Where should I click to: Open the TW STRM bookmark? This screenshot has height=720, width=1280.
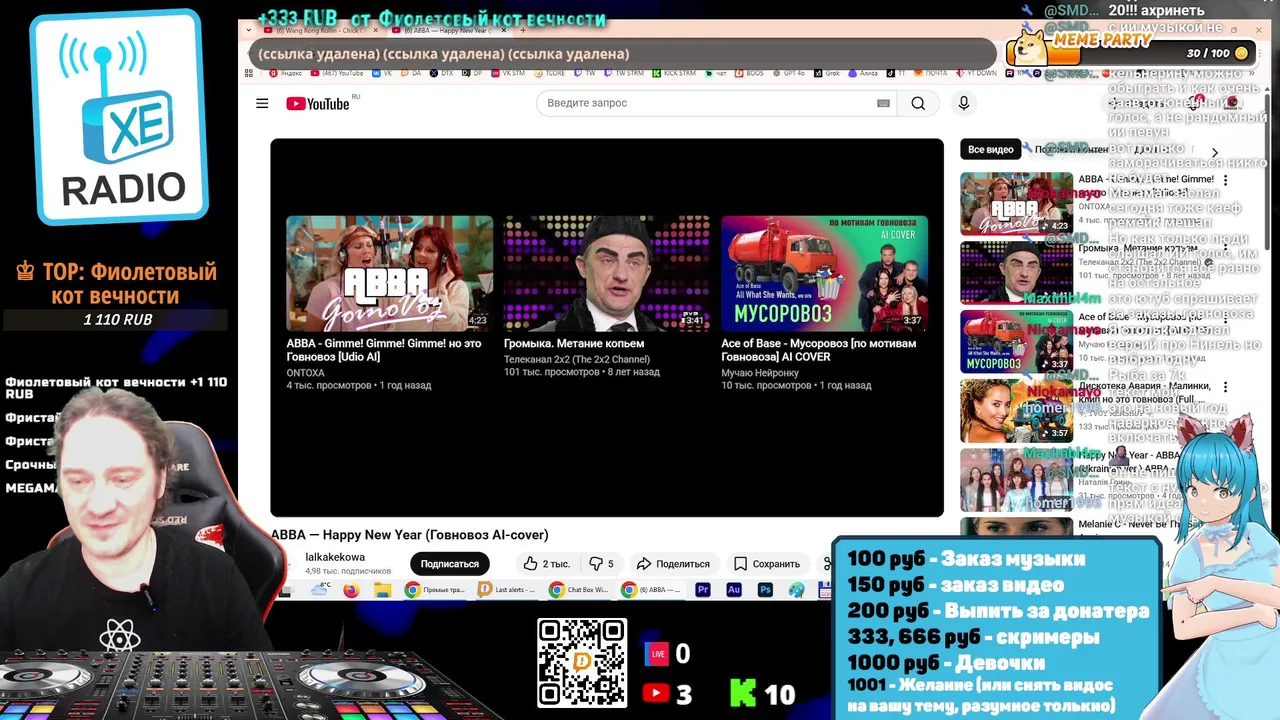click(x=622, y=73)
